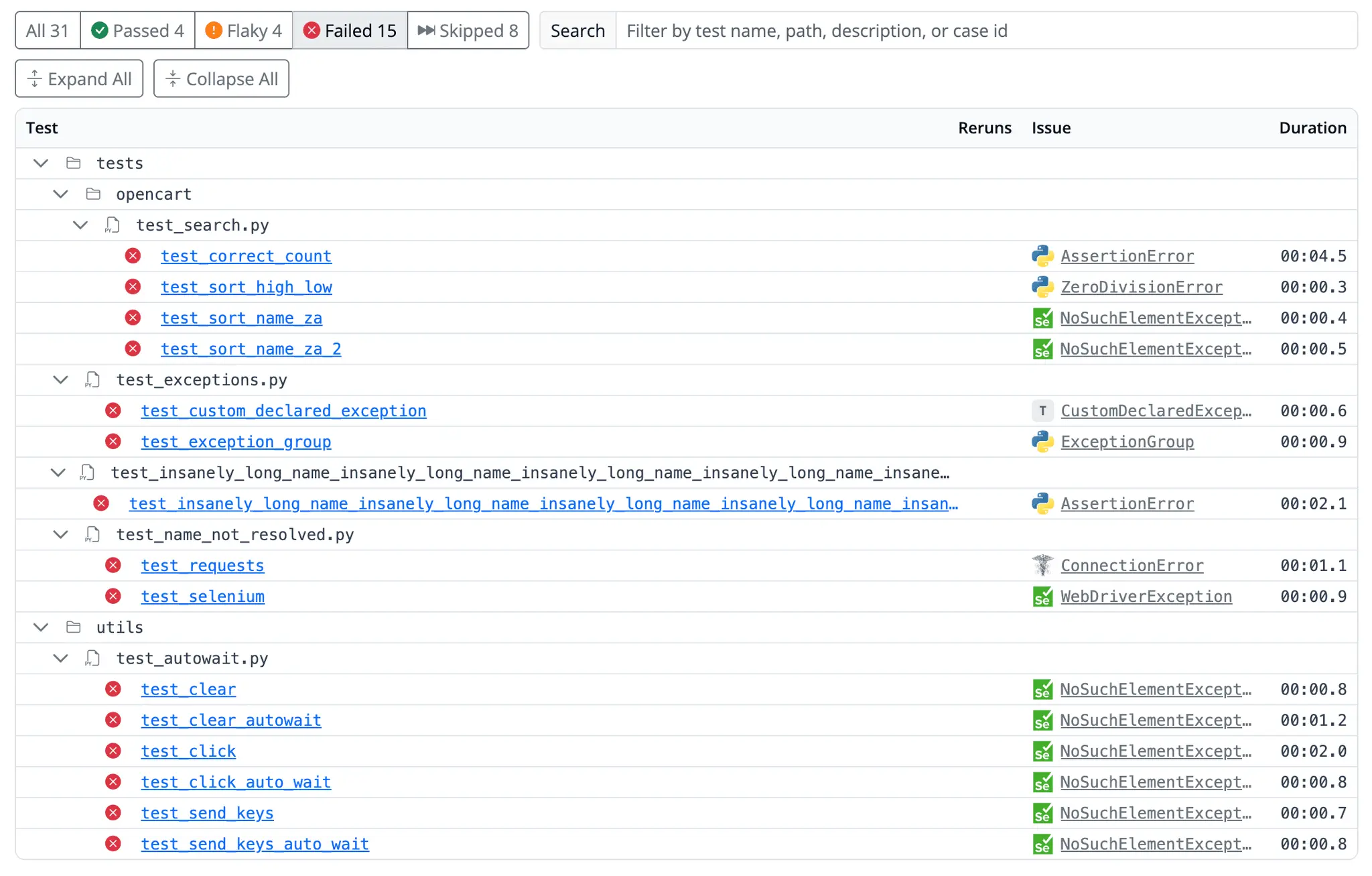Image resolution: width=1372 pixels, height=876 pixels.
Task: Collapse the insanely long name file node
Action: coord(58,473)
